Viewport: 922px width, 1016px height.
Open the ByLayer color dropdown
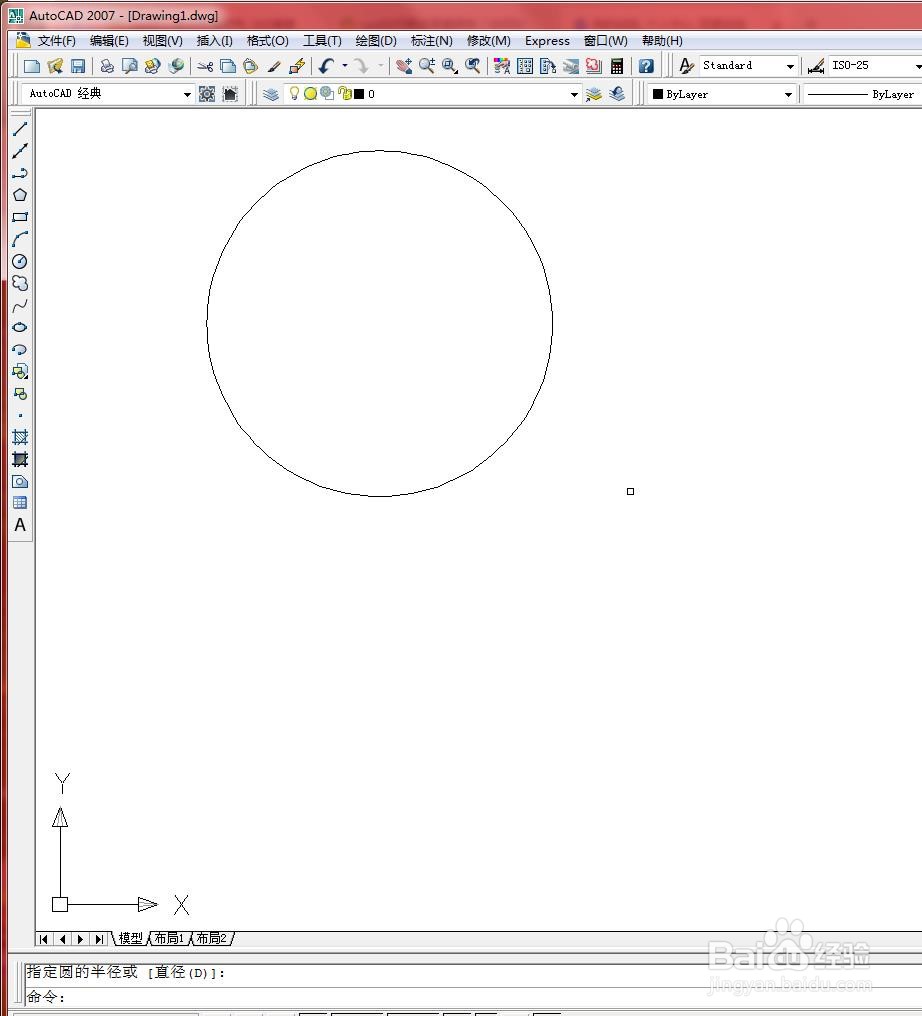coord(789,95)
